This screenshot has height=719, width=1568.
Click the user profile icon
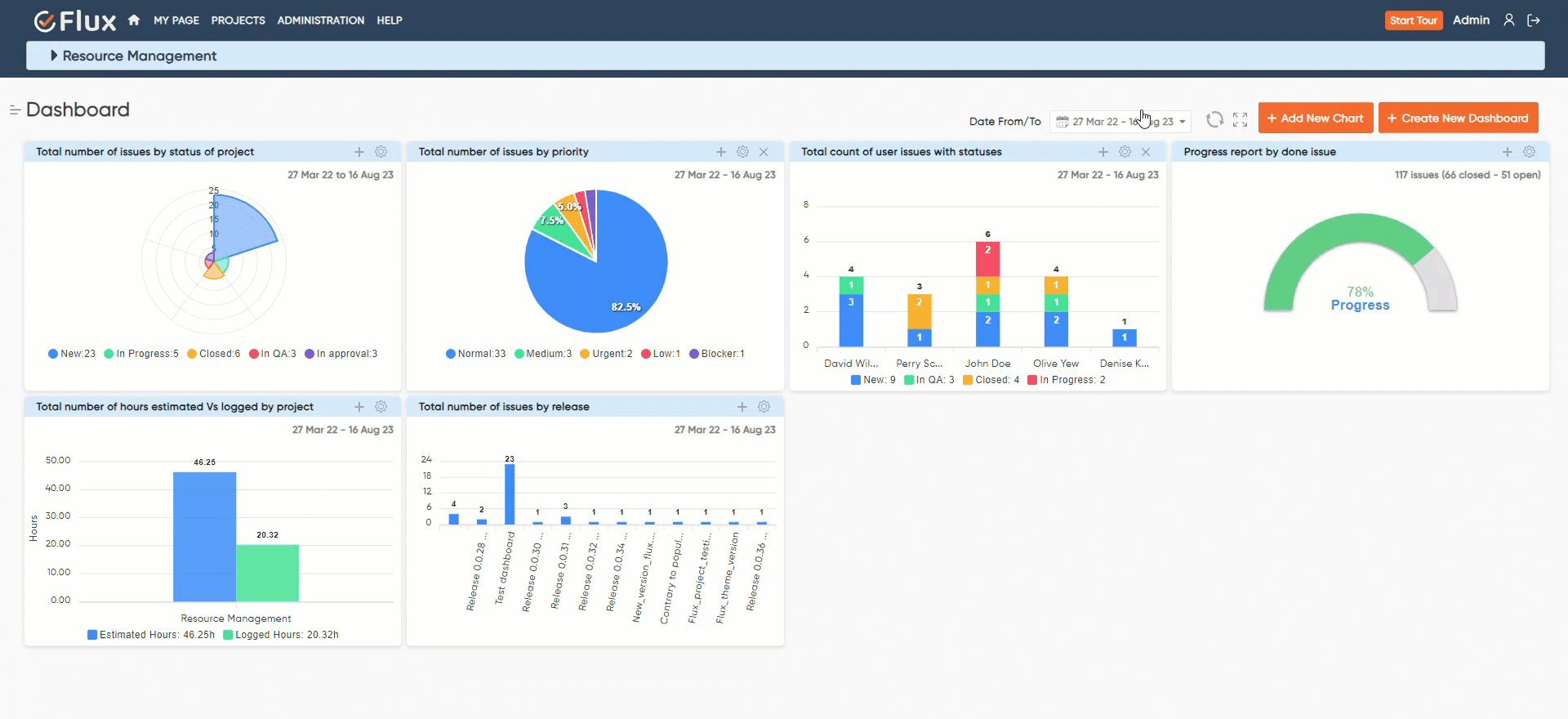tap(1509, 20)
